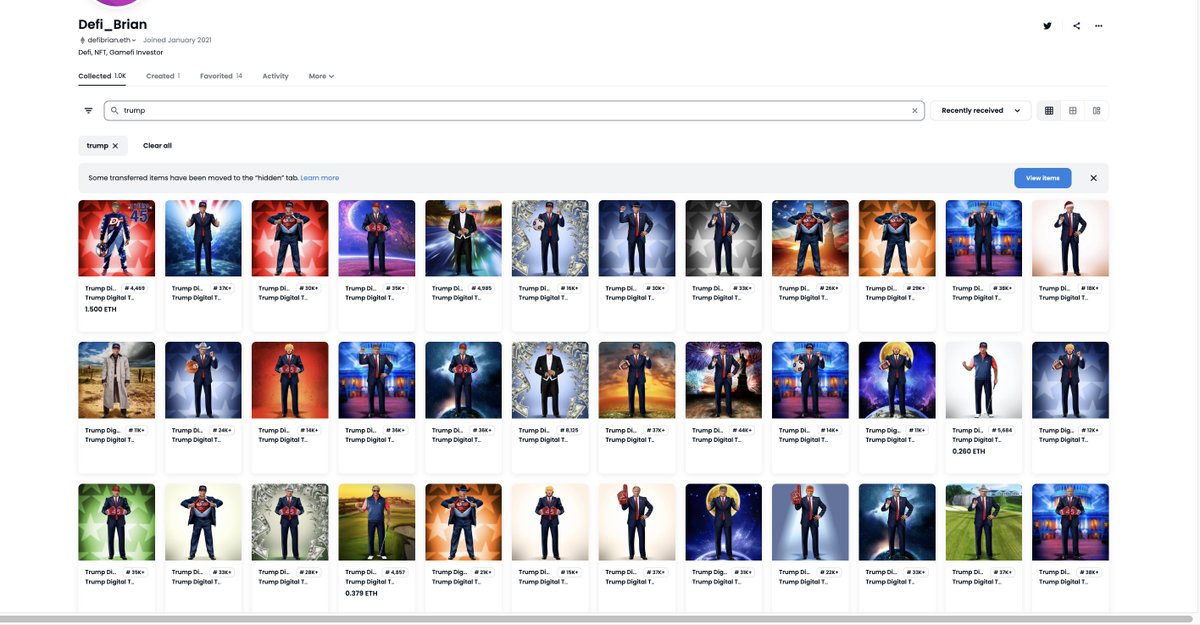The image size is (1200, 625).
Task: Open the golf-outfit card priced 0.260 ETH
Action: click(x=983, y=407)
